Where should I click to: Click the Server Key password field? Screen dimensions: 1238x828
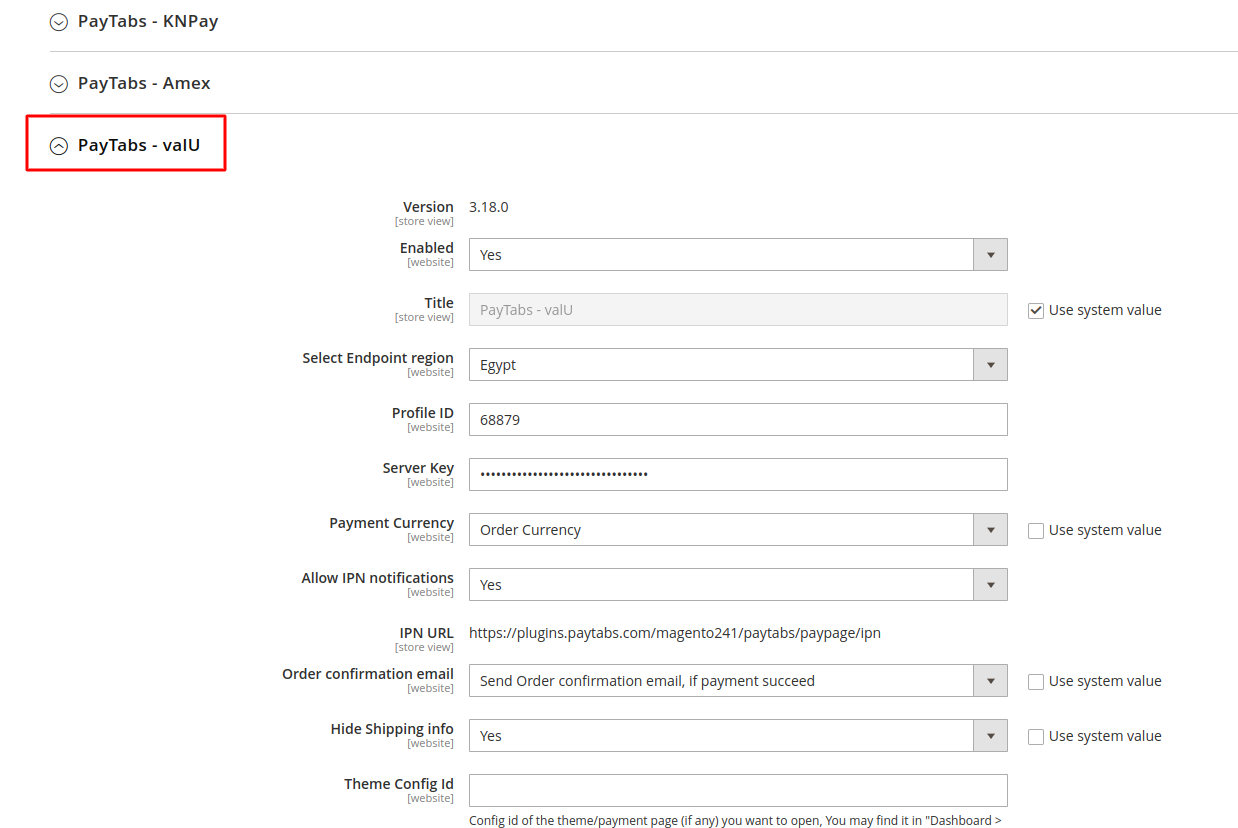click(x=738, y=475)
